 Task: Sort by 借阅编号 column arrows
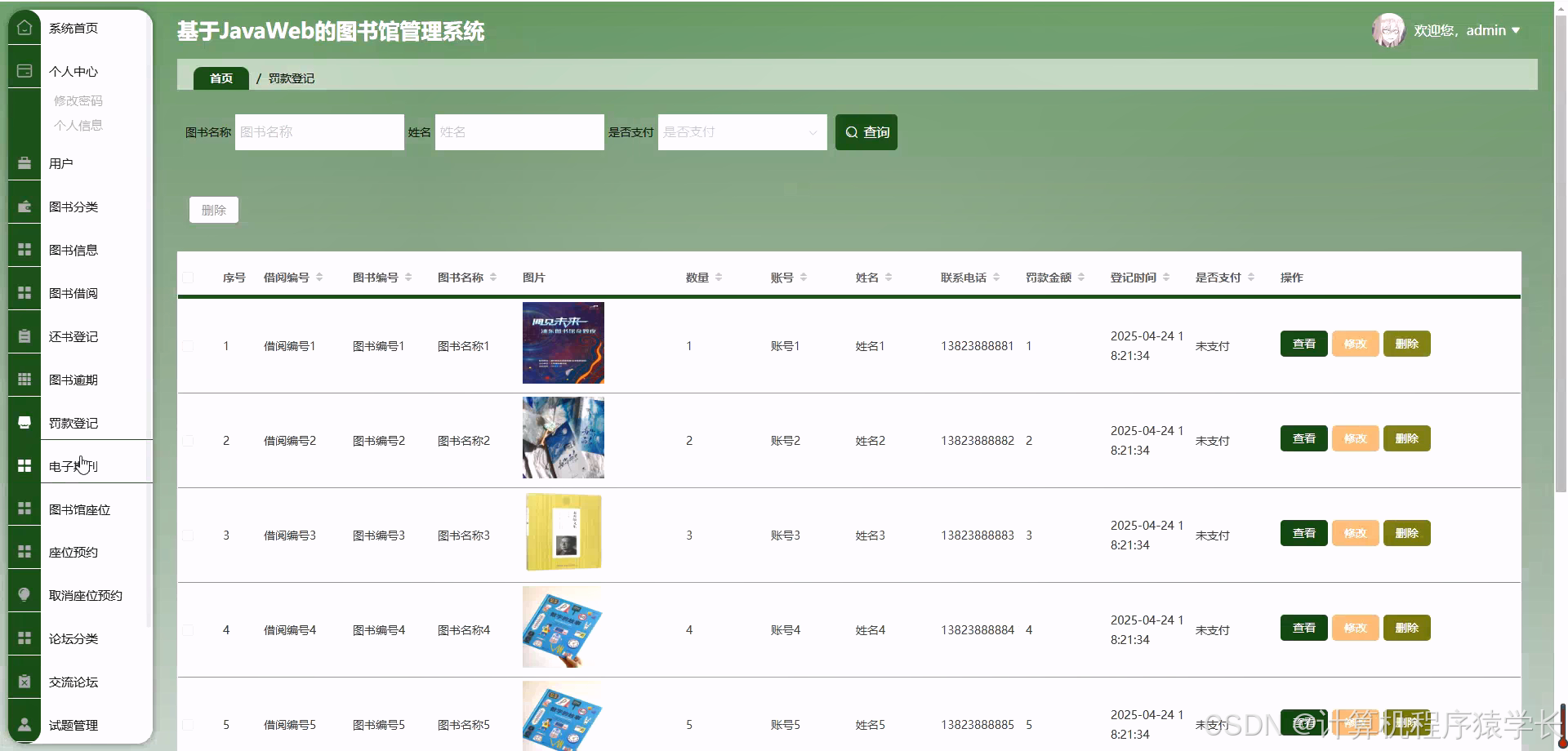click(x=319, y=278)
